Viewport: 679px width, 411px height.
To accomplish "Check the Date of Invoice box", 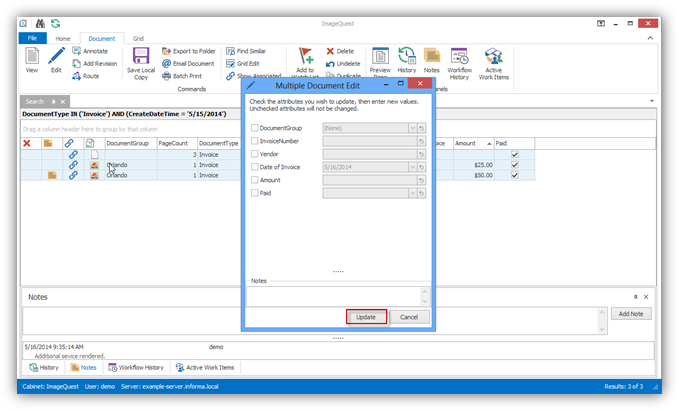I will tap(255, 167).
